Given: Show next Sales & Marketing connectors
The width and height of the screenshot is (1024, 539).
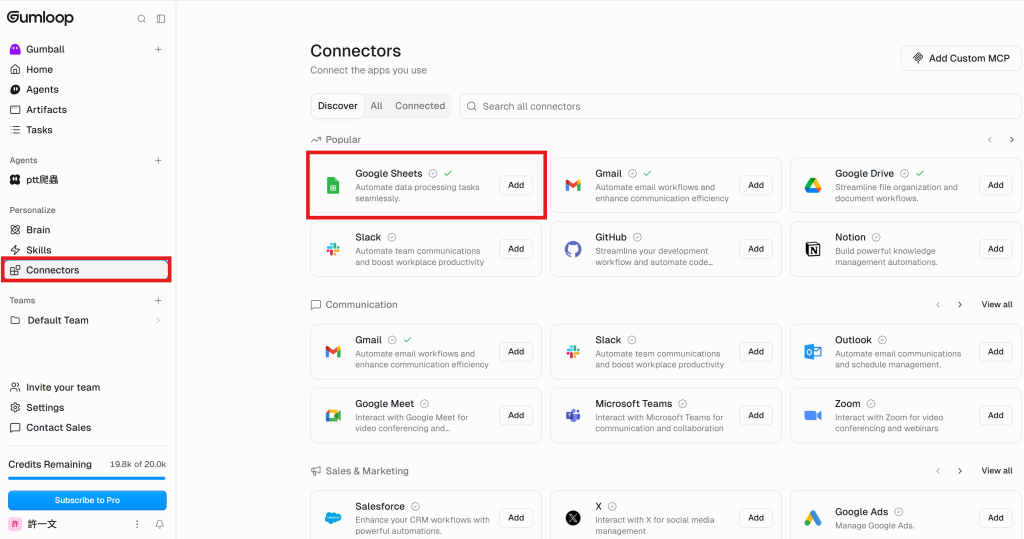Looking at the screenshot, I should click(960, 471).
